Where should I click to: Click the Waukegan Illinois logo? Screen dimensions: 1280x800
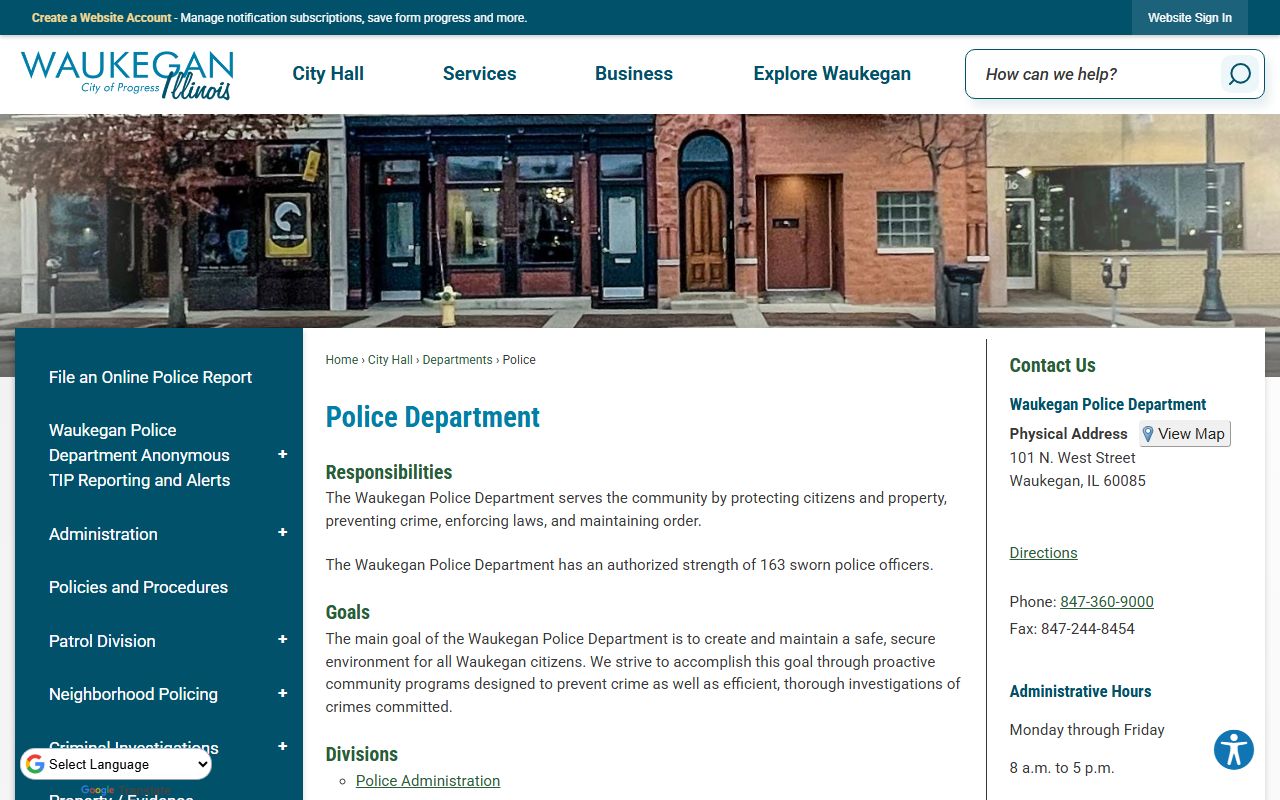pyautogui.click(x=127, y=75)
